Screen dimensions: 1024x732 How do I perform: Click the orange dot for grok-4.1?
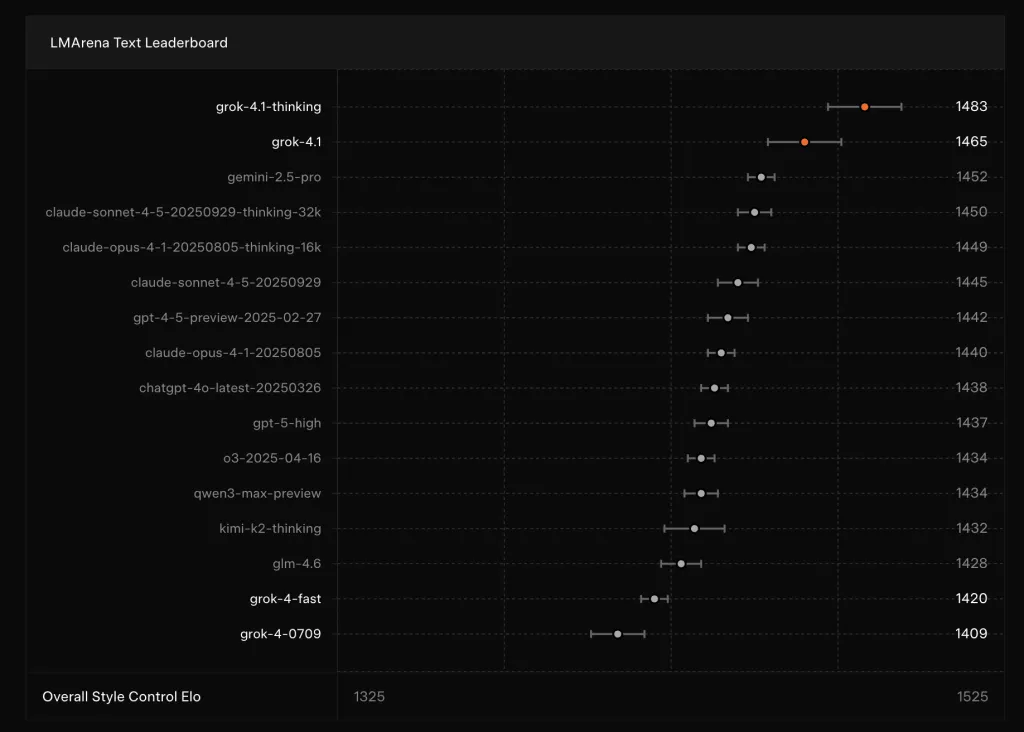tap(804, 141)
